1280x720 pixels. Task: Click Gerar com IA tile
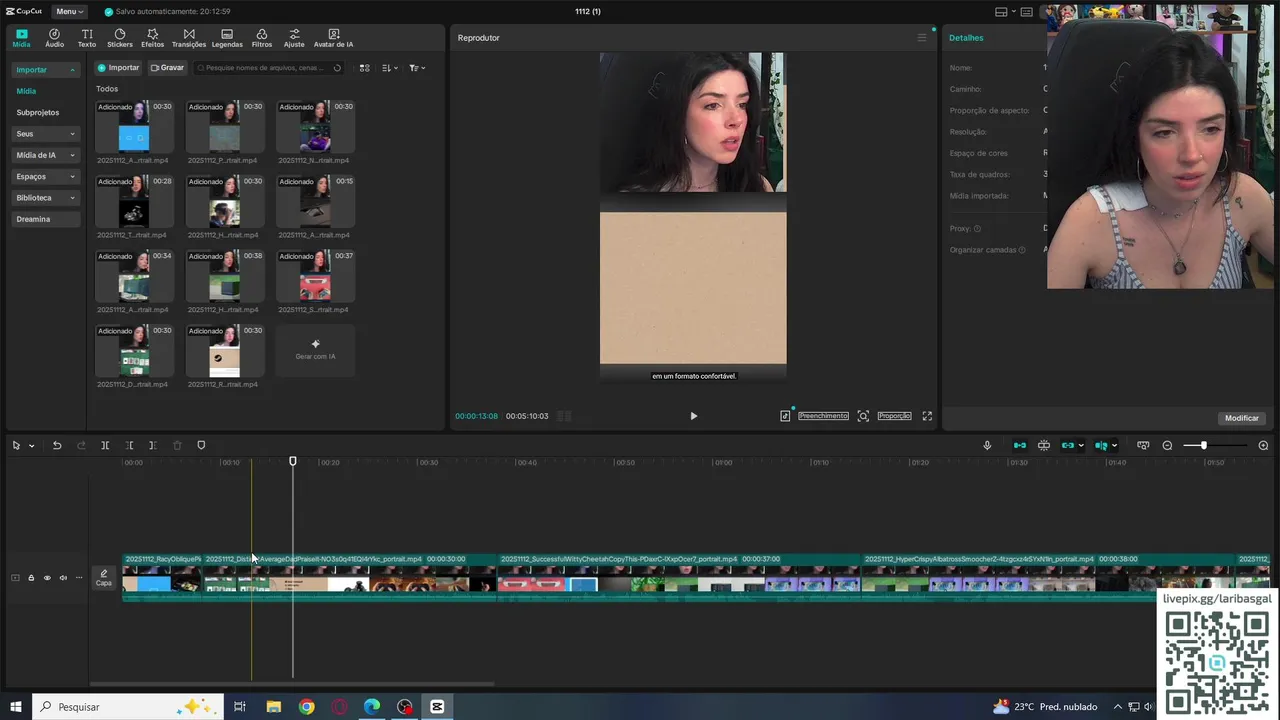(315, 350)
